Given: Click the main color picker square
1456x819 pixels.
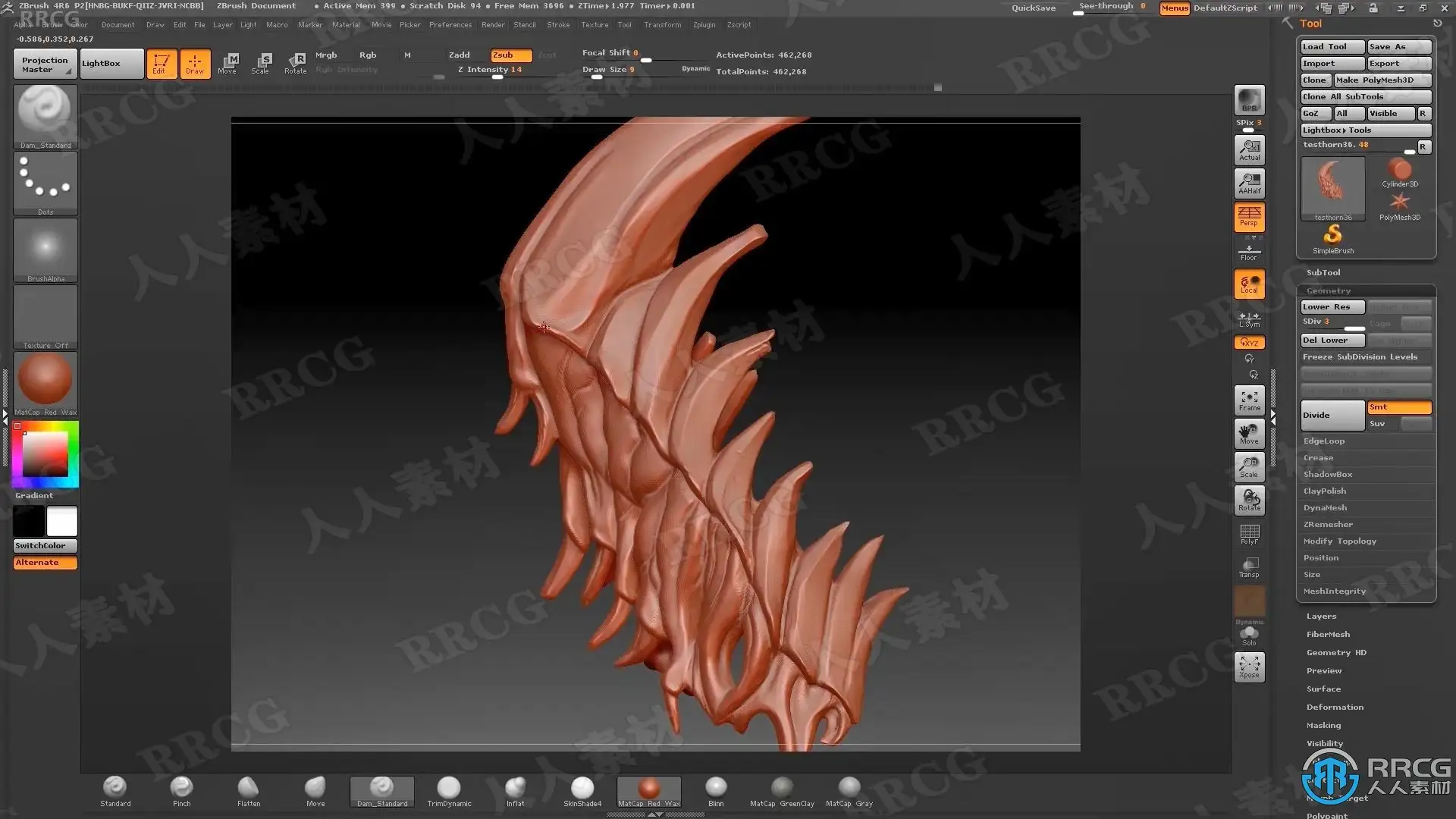Looking at the screenshot, I should click(x=45, y=455).
